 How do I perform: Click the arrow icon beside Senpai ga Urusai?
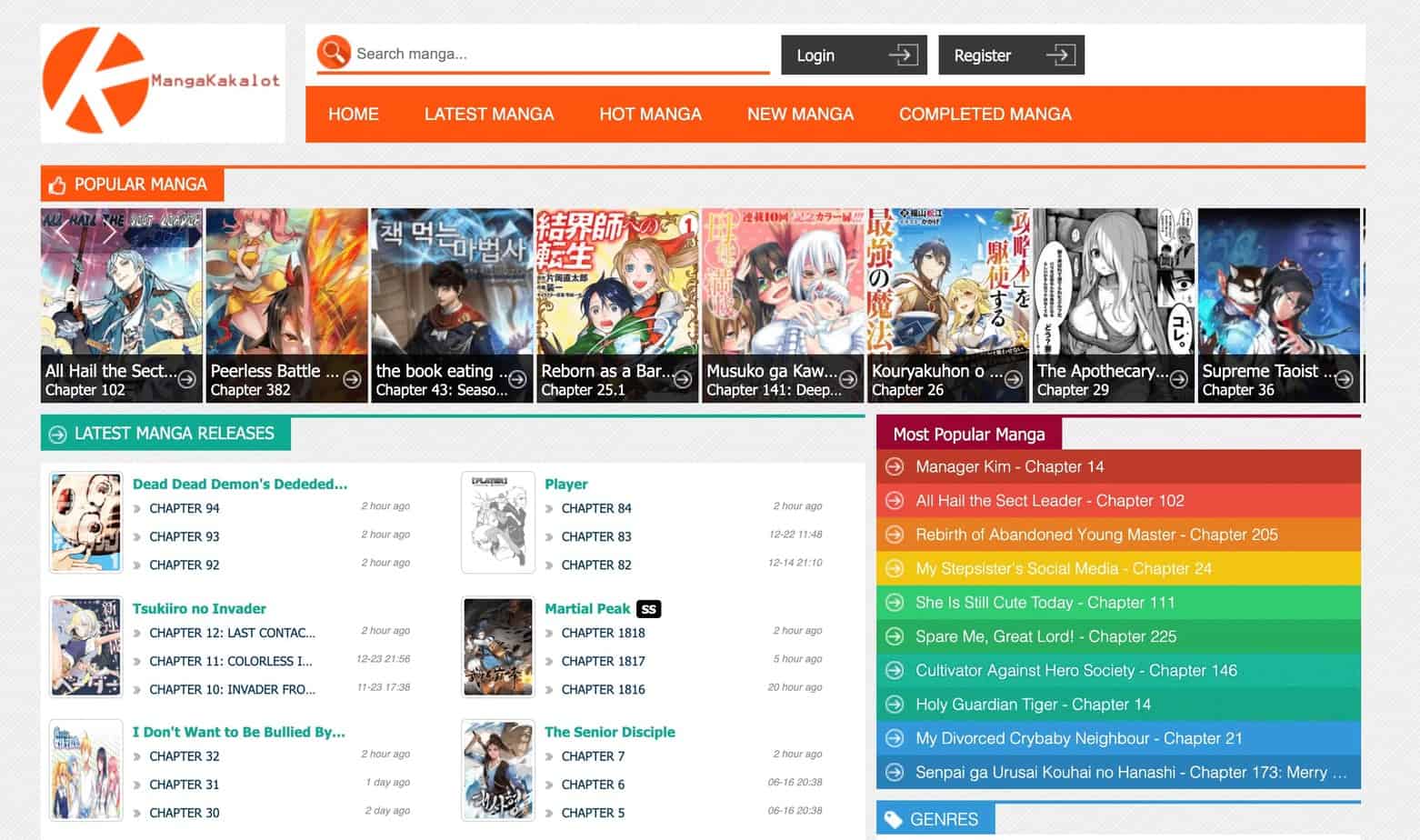(895, 772)
